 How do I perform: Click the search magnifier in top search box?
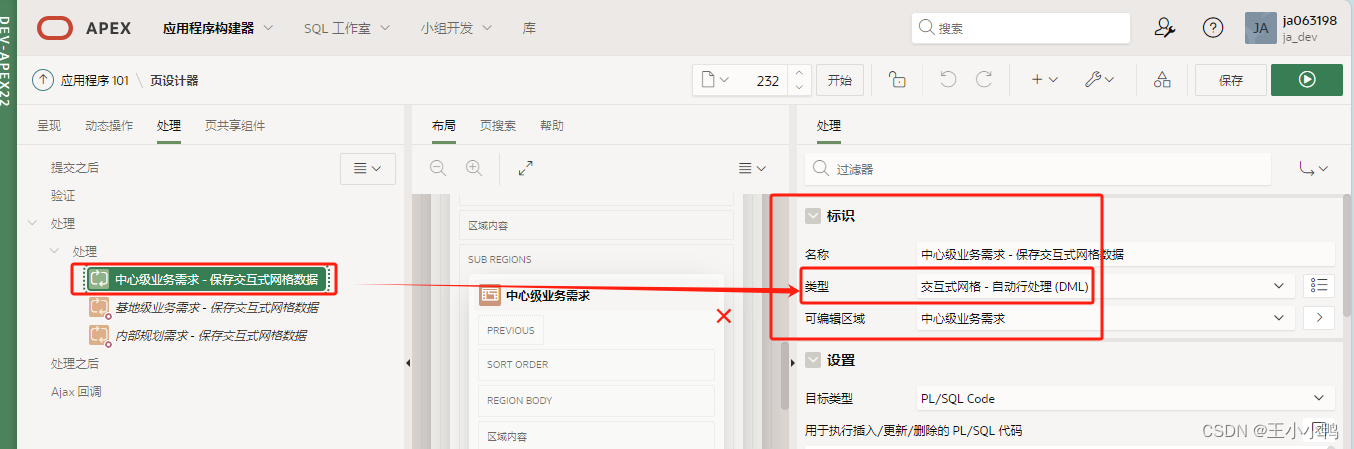(x=927, y=28)
